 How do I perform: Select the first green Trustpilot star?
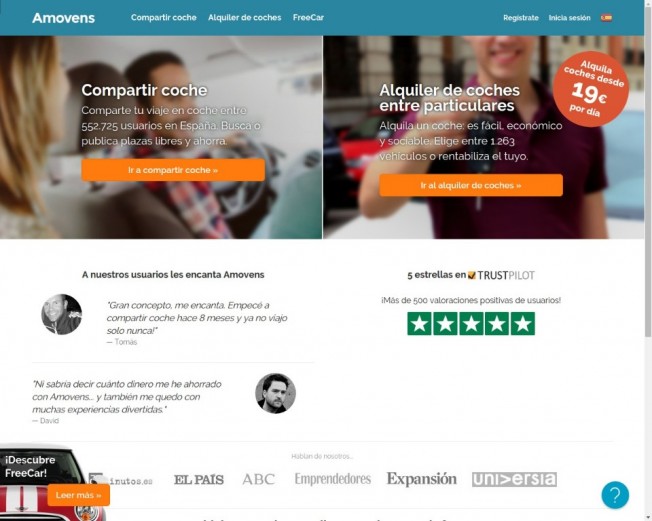(420, 323)
